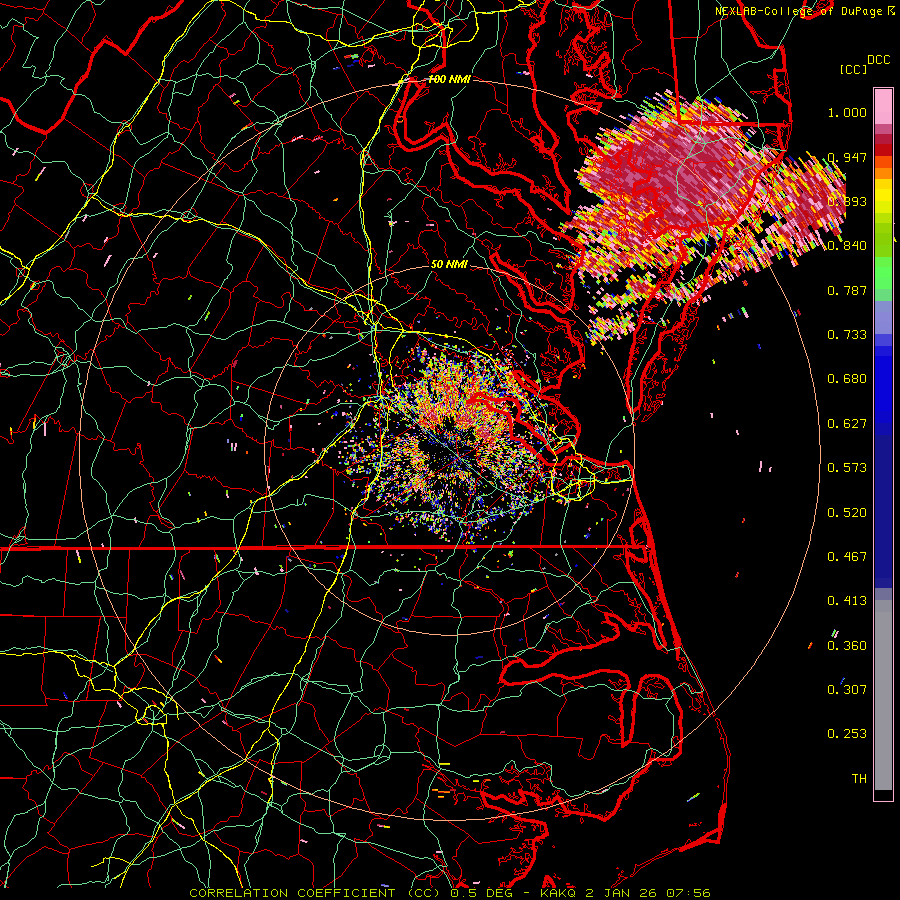
Task: Click the 0.520 legend value
Action: [x=847, y=513]
